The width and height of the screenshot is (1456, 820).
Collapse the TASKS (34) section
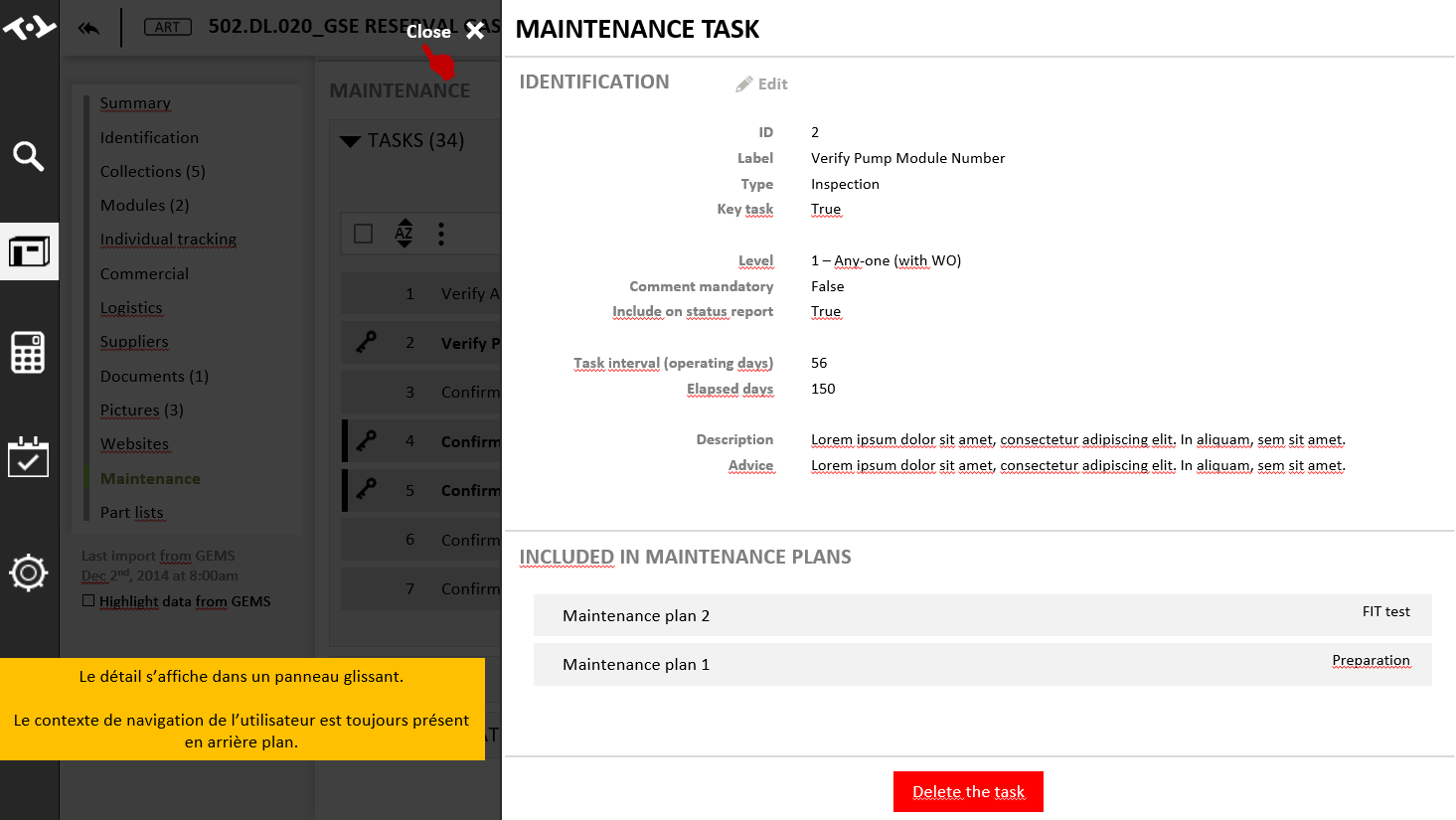pos(350,141)
